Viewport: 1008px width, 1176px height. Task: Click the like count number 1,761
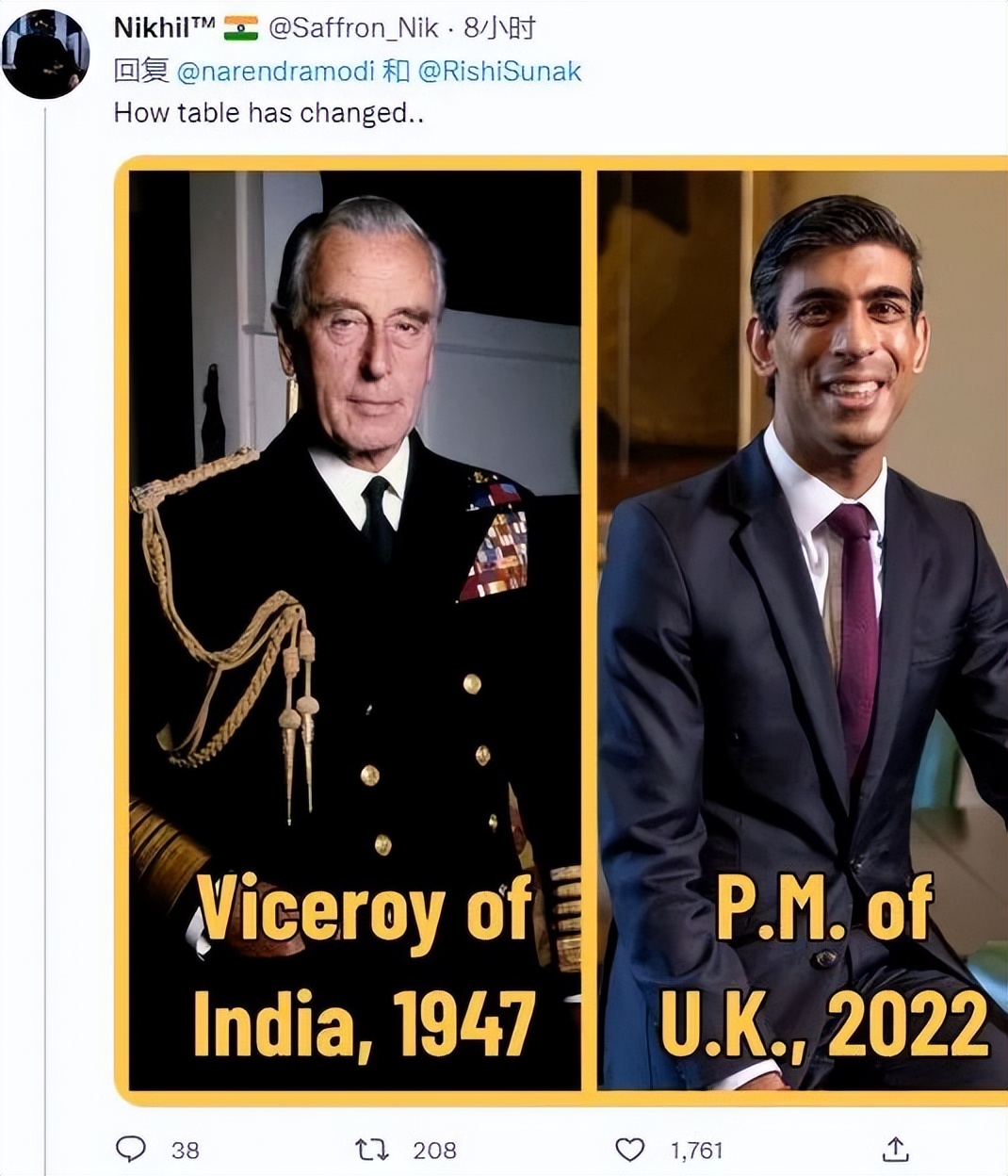(696, 1149)
